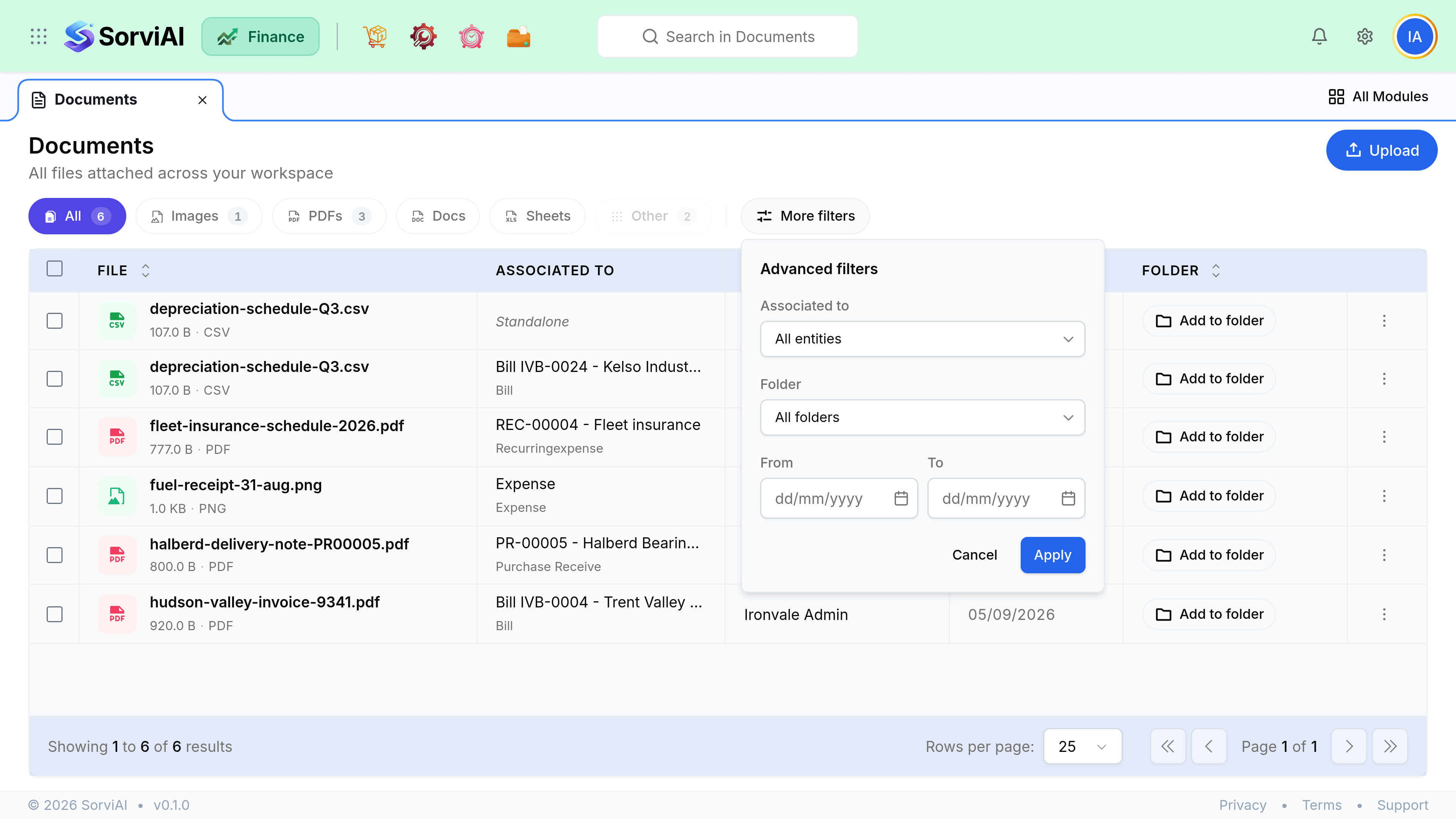
Task: Expand the All folders dropdown
Action: (923, 418)
